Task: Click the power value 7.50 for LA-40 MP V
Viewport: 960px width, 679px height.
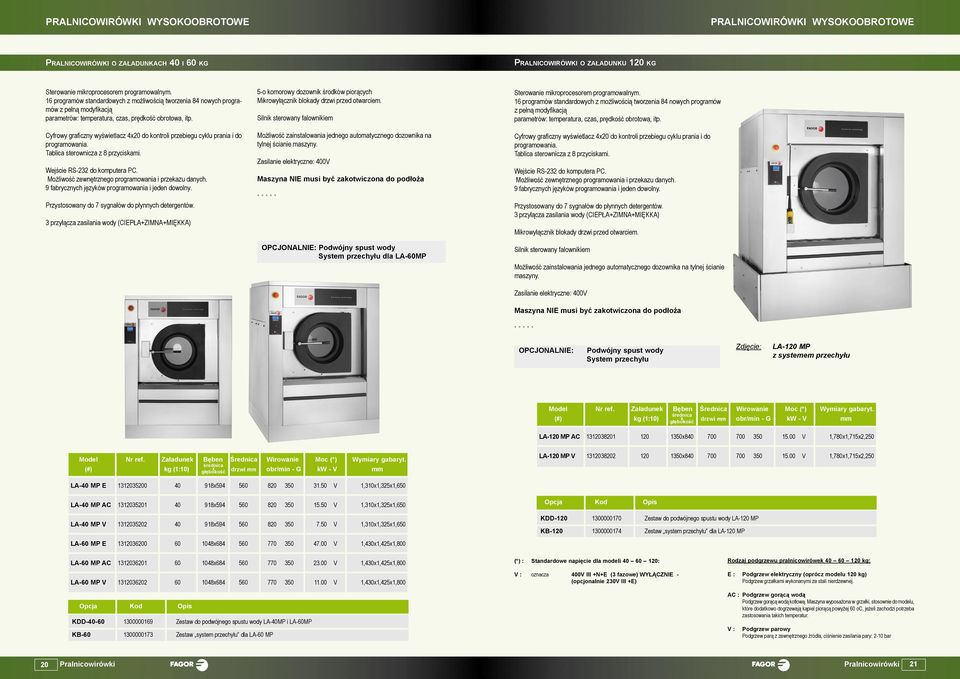Action: 321,525
